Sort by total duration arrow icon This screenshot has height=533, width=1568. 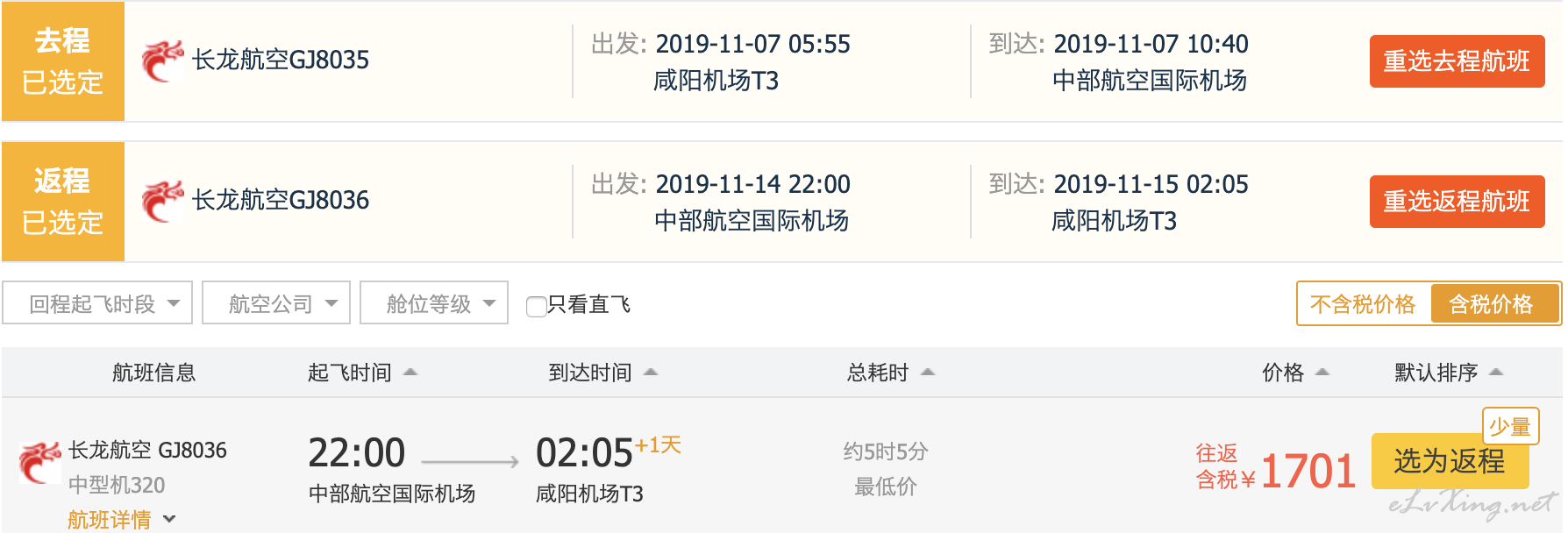[928, 373]
